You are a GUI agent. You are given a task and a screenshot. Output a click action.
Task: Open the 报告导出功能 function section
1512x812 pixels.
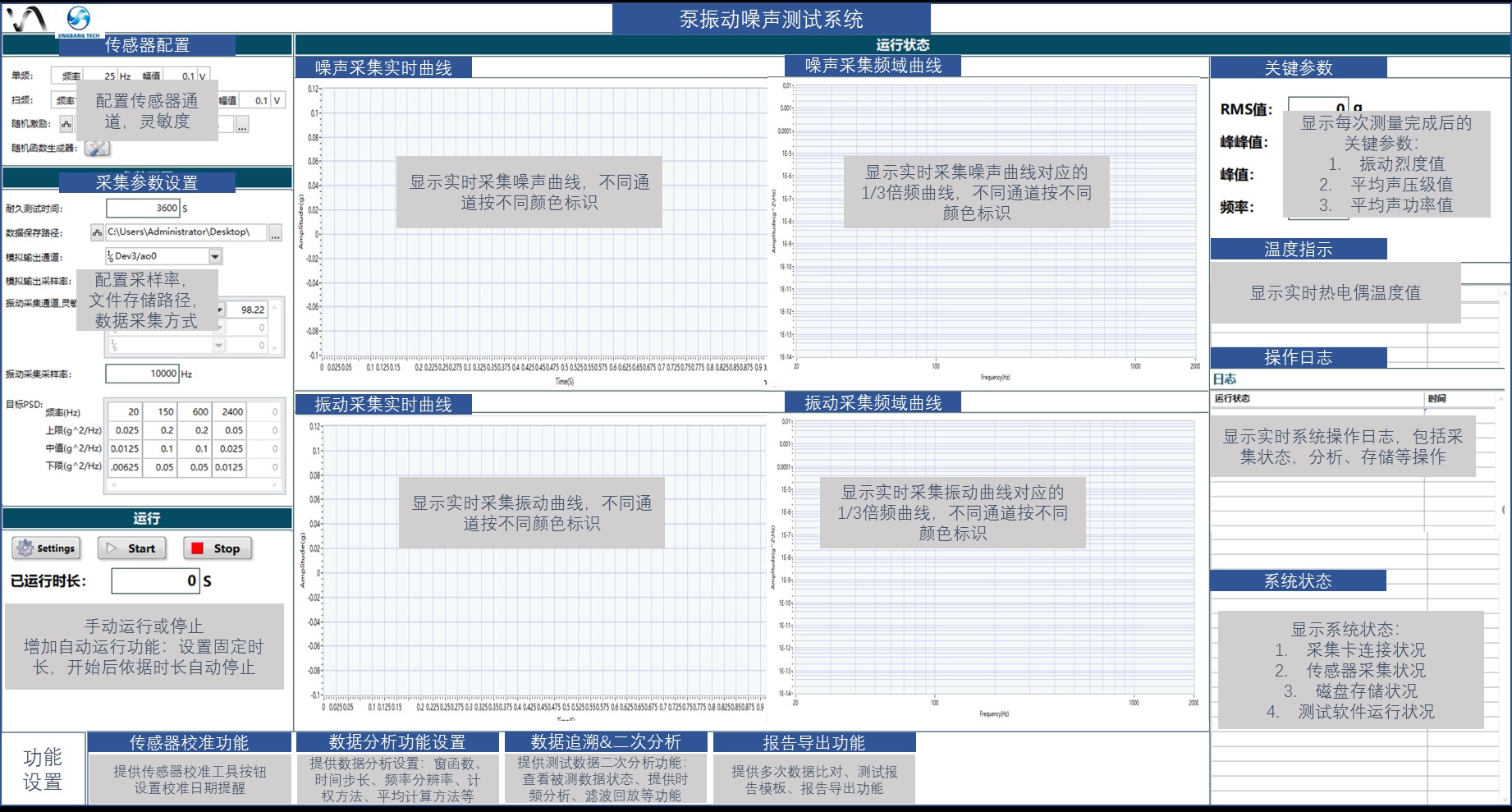point(814,742)
